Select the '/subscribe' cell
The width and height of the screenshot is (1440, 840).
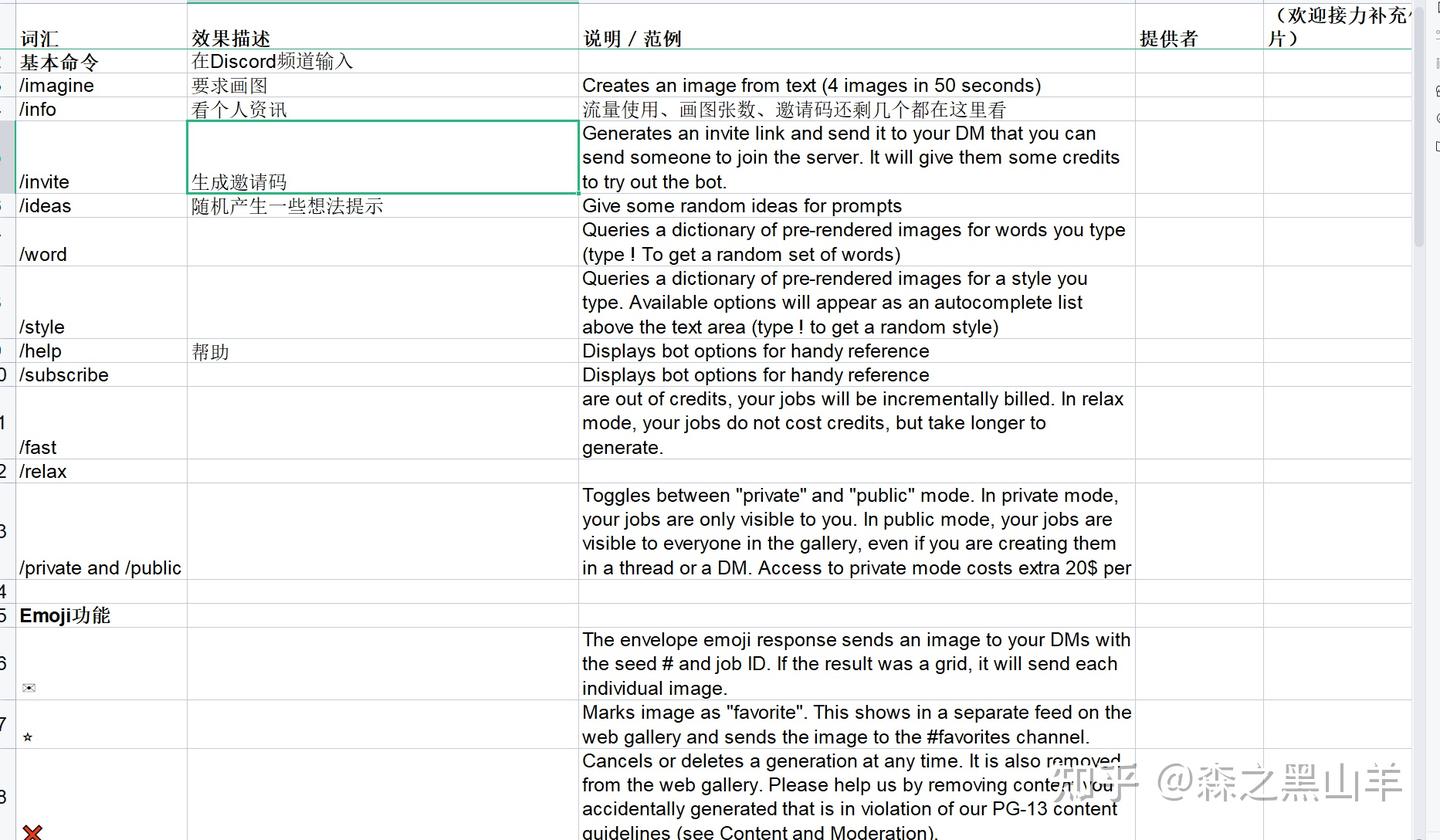[102, 375]
